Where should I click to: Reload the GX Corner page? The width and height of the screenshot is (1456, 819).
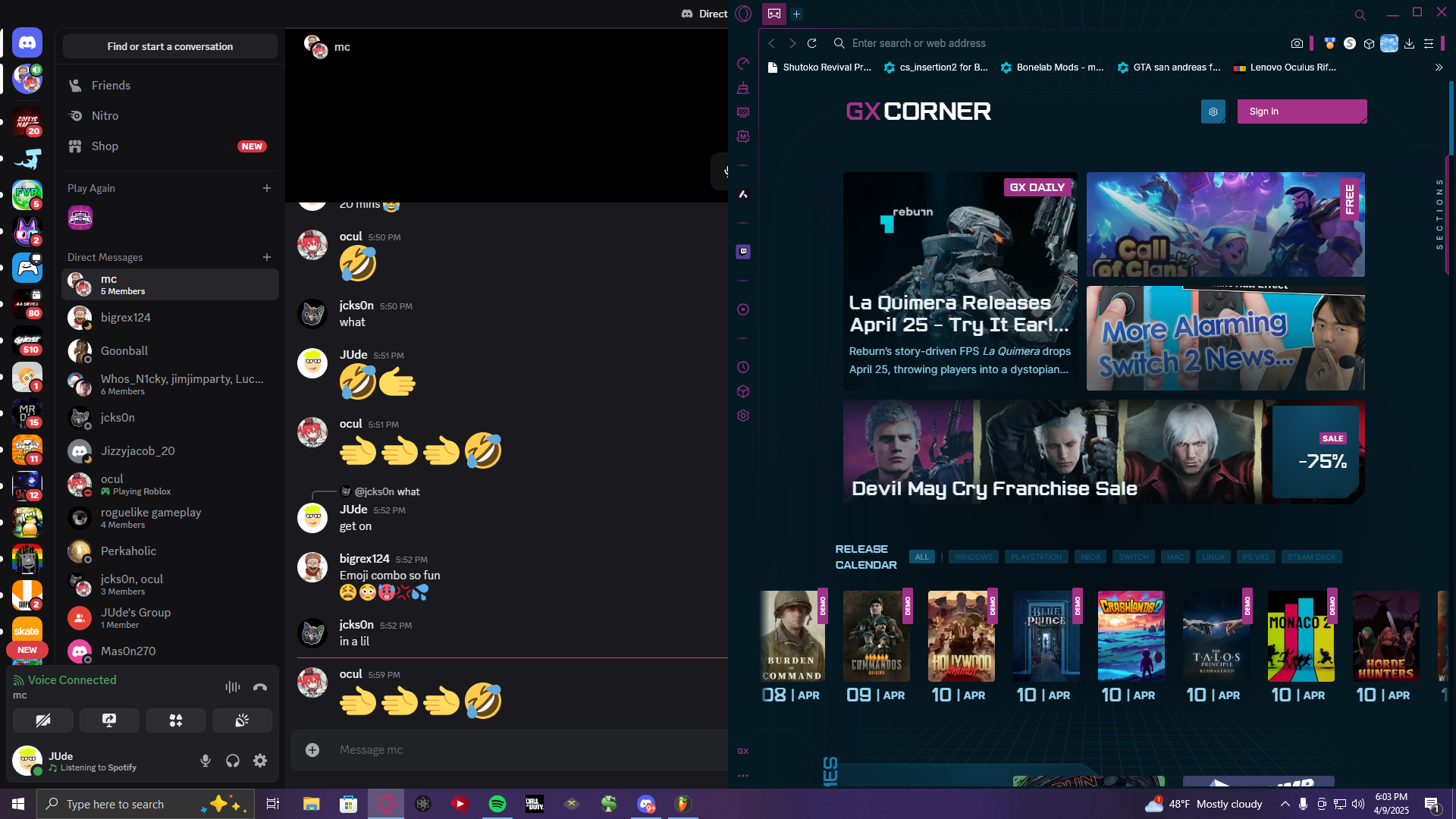pyautogui.click(x=812, y=44)
